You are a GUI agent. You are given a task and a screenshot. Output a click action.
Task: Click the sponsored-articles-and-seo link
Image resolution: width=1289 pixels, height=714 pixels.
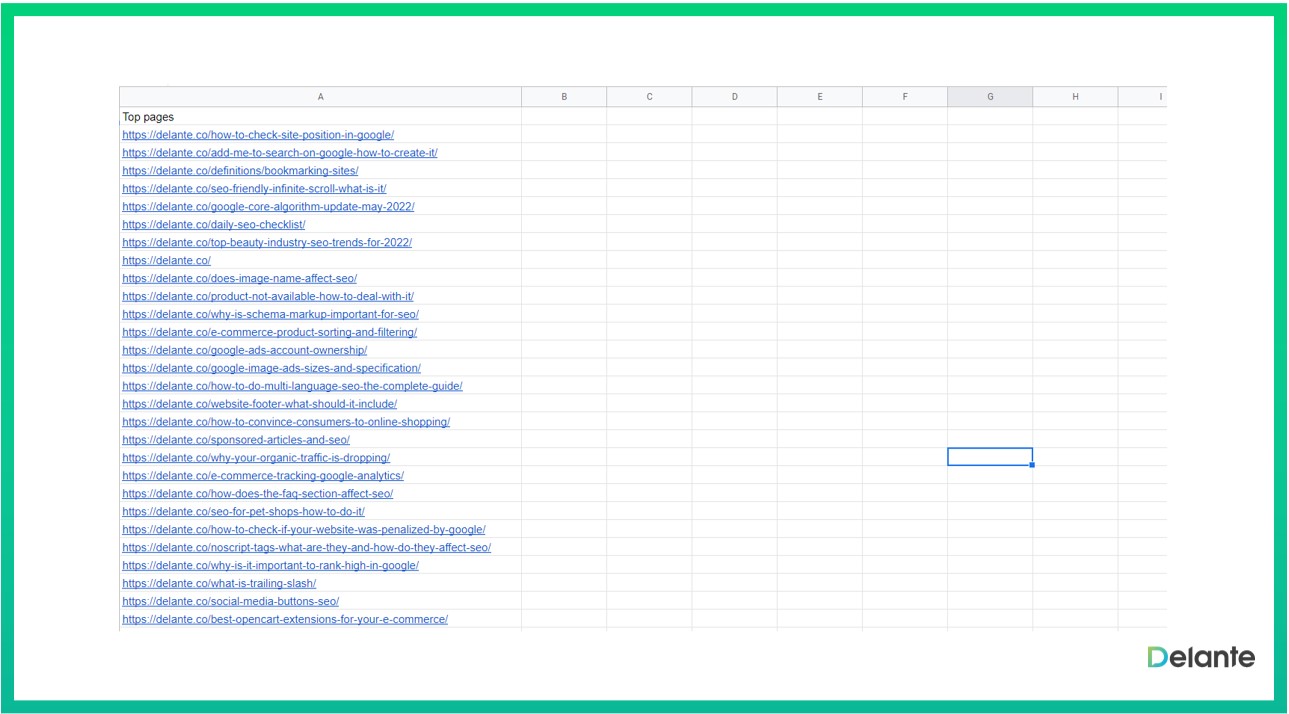236,440
